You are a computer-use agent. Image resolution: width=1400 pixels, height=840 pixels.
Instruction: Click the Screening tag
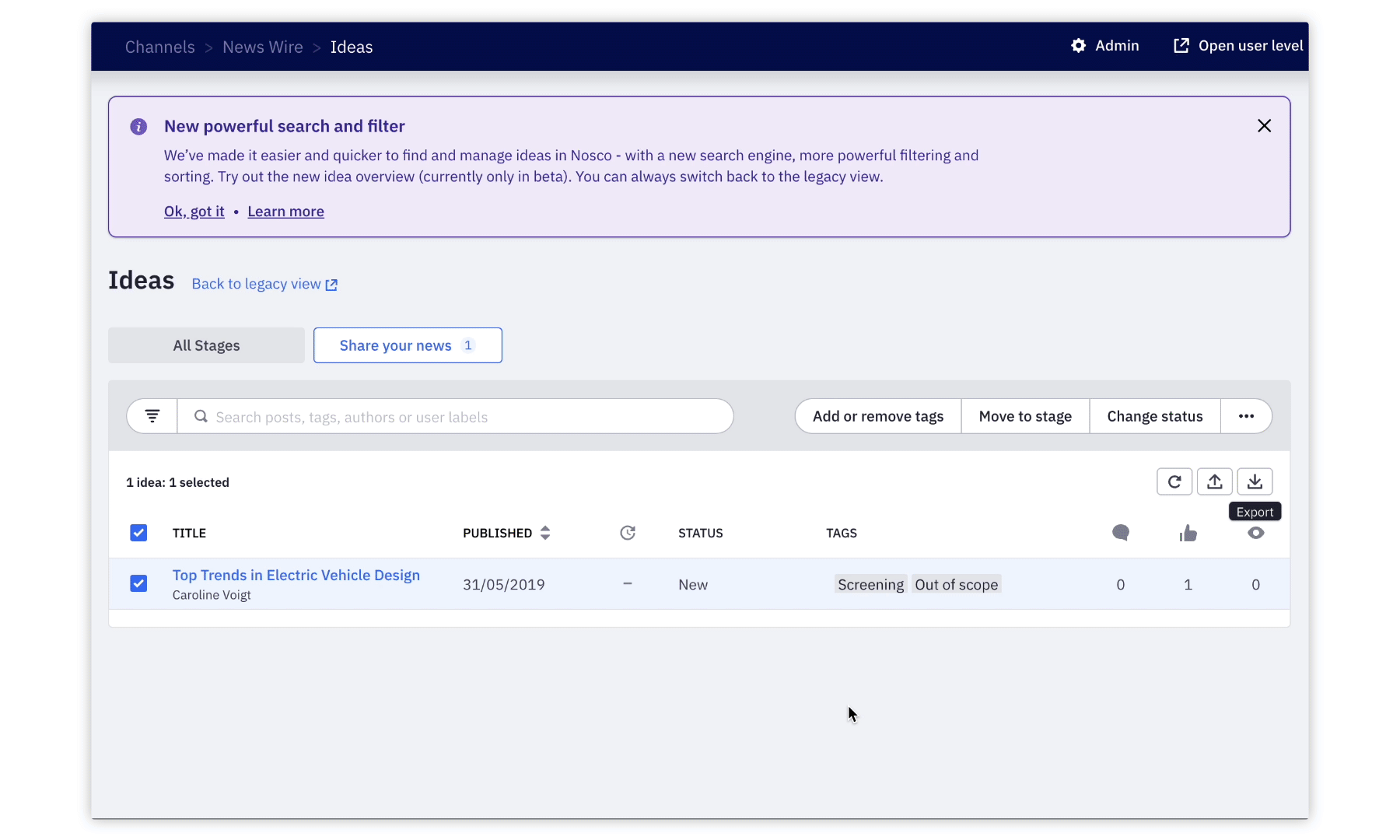click(x=870, y=584)
